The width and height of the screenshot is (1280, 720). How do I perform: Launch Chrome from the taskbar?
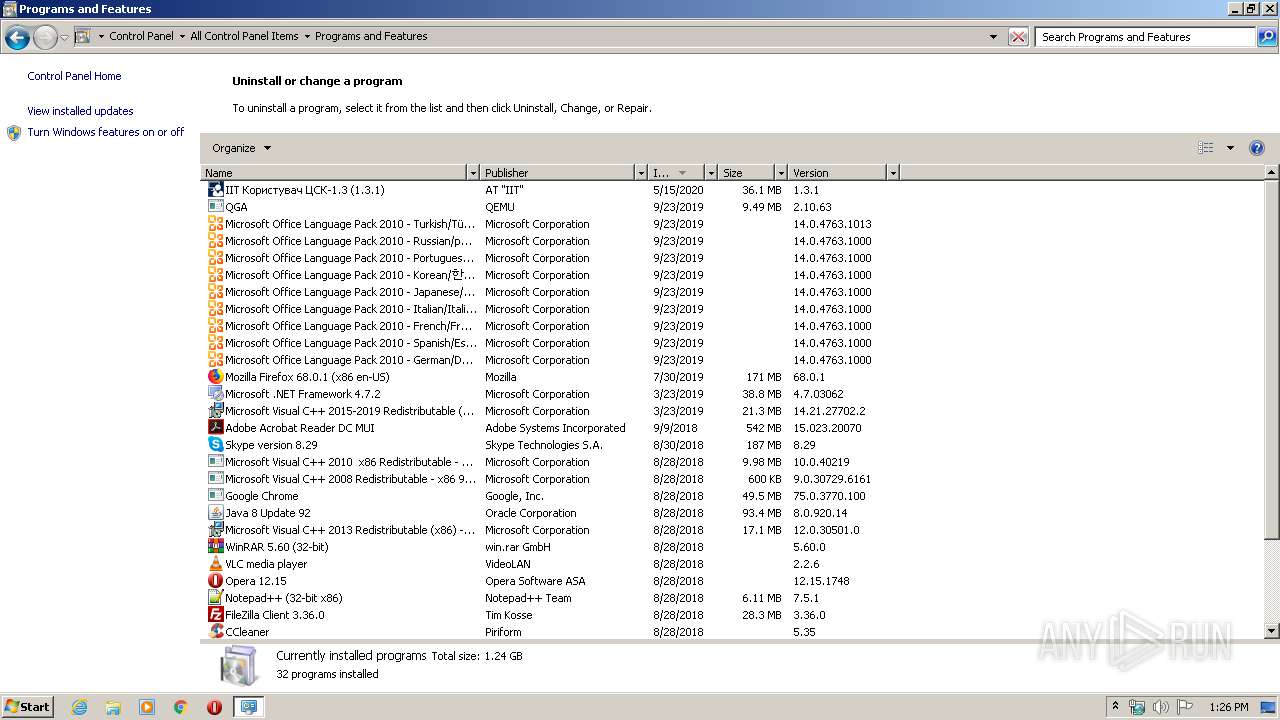click(x=180, y=707)
